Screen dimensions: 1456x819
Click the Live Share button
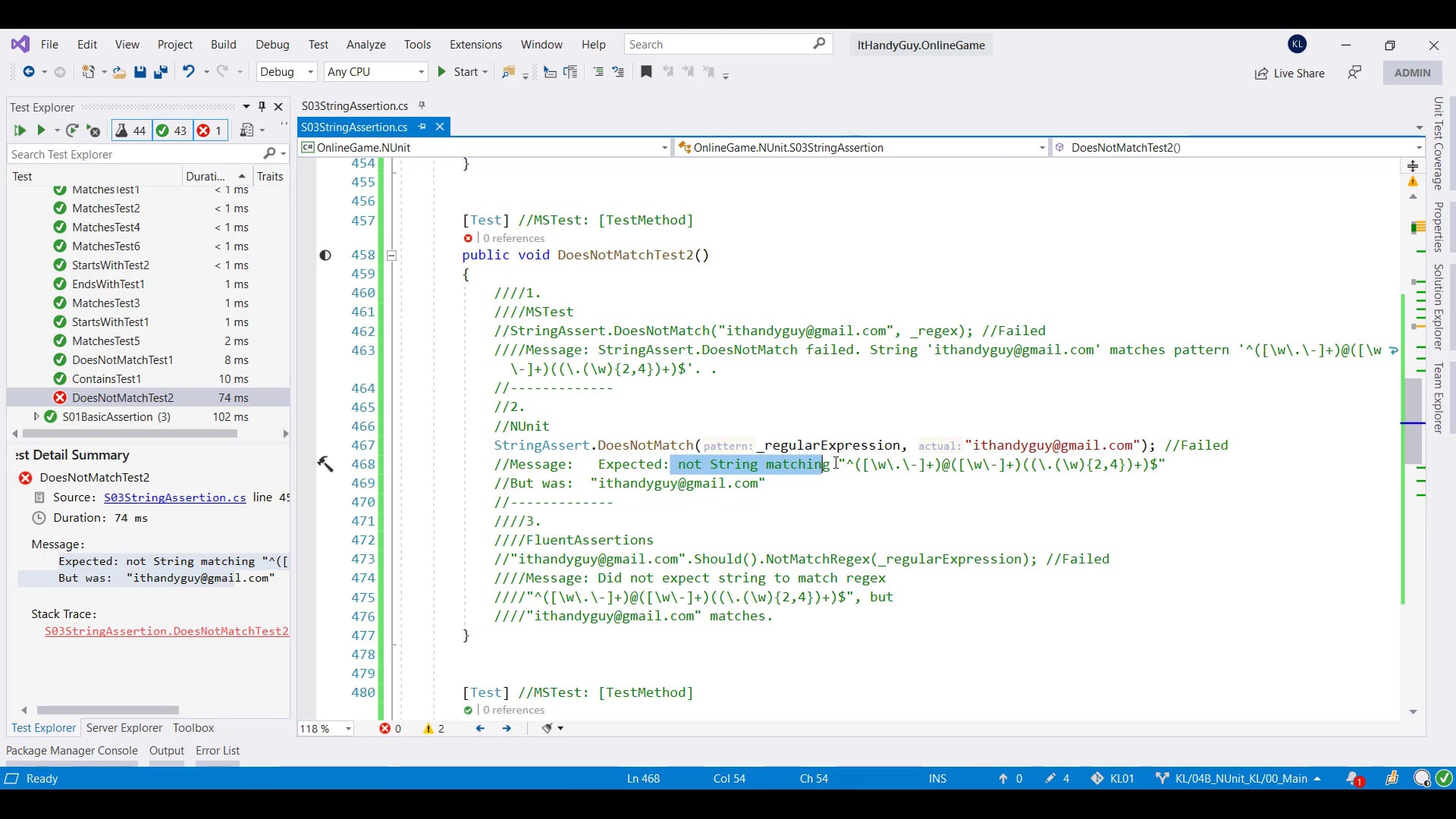point(1289,73)
